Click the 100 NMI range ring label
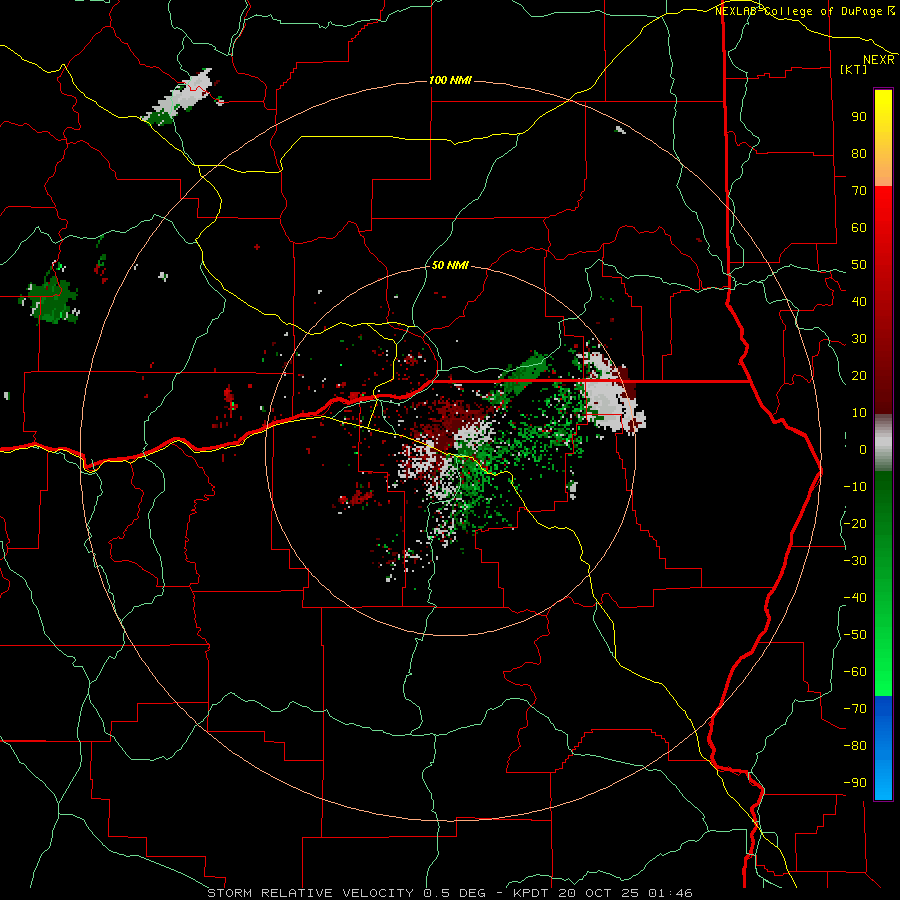The image size is (900, 900). [450, 80]
